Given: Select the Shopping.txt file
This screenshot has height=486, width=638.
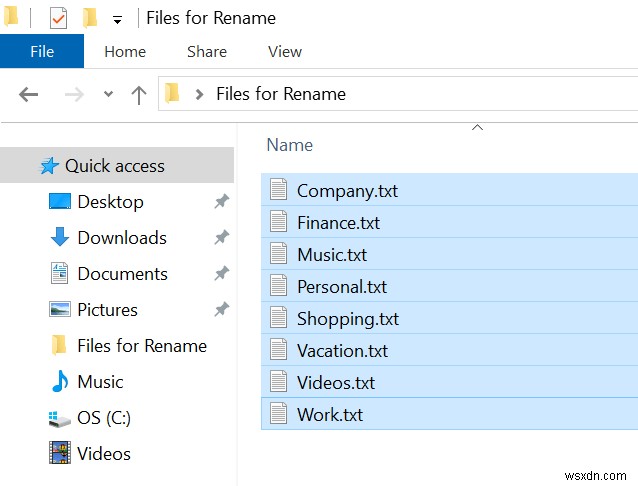Looking at the screenshot, I should click(x=450, y=318).
